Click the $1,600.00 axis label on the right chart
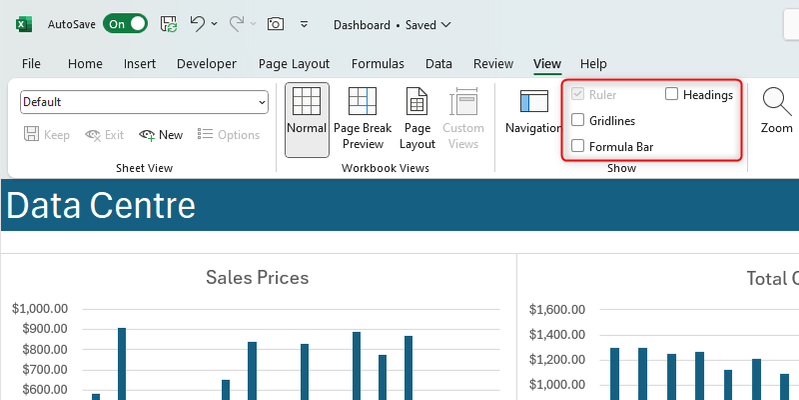799x400 pixels. (x=557, y=310)
